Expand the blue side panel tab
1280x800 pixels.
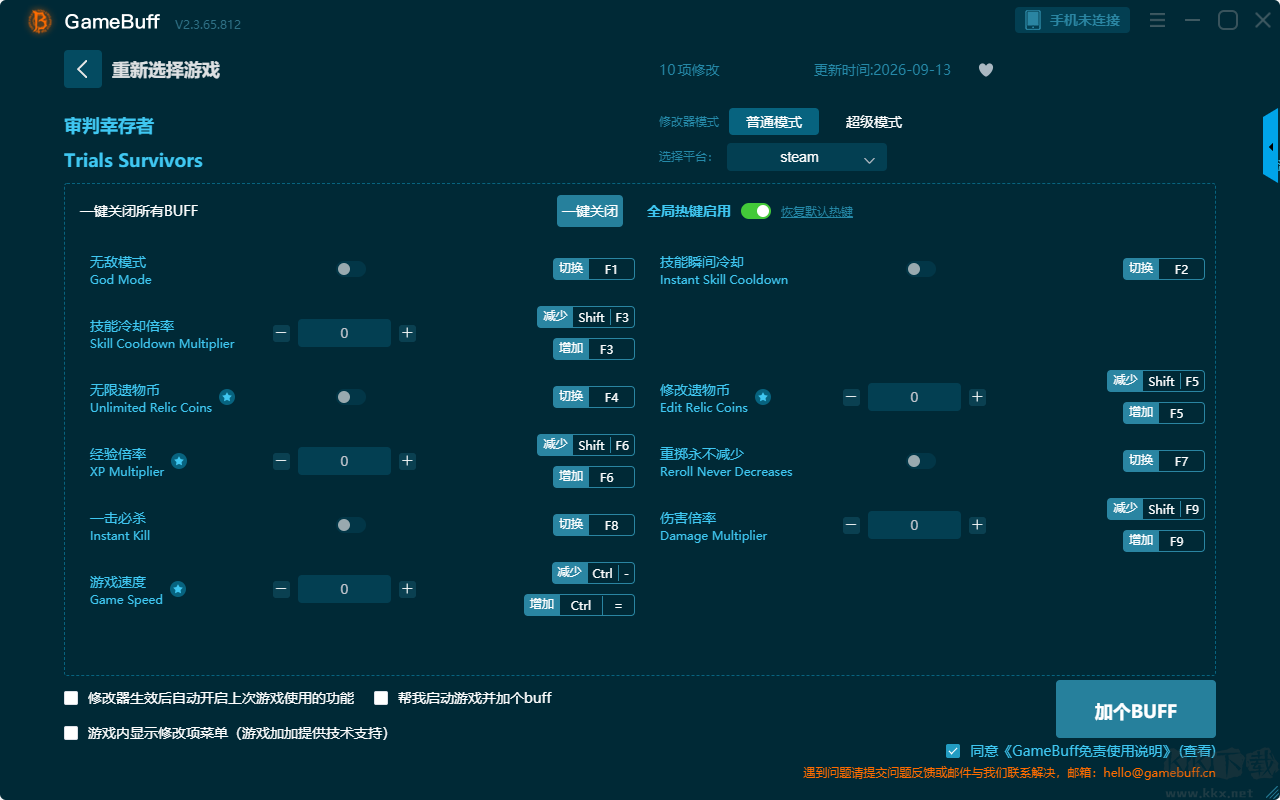click(x=1271, y=146)
